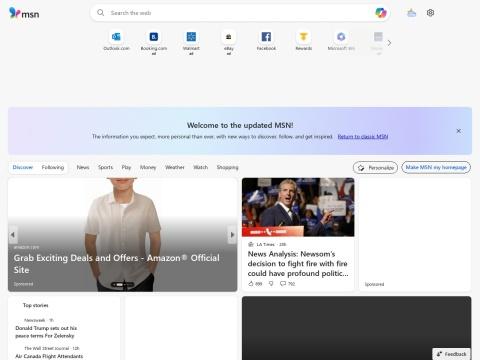This screenshot has width=480, height=360.
Task: Click the LA Times source label
Action: tap(265, 244)
